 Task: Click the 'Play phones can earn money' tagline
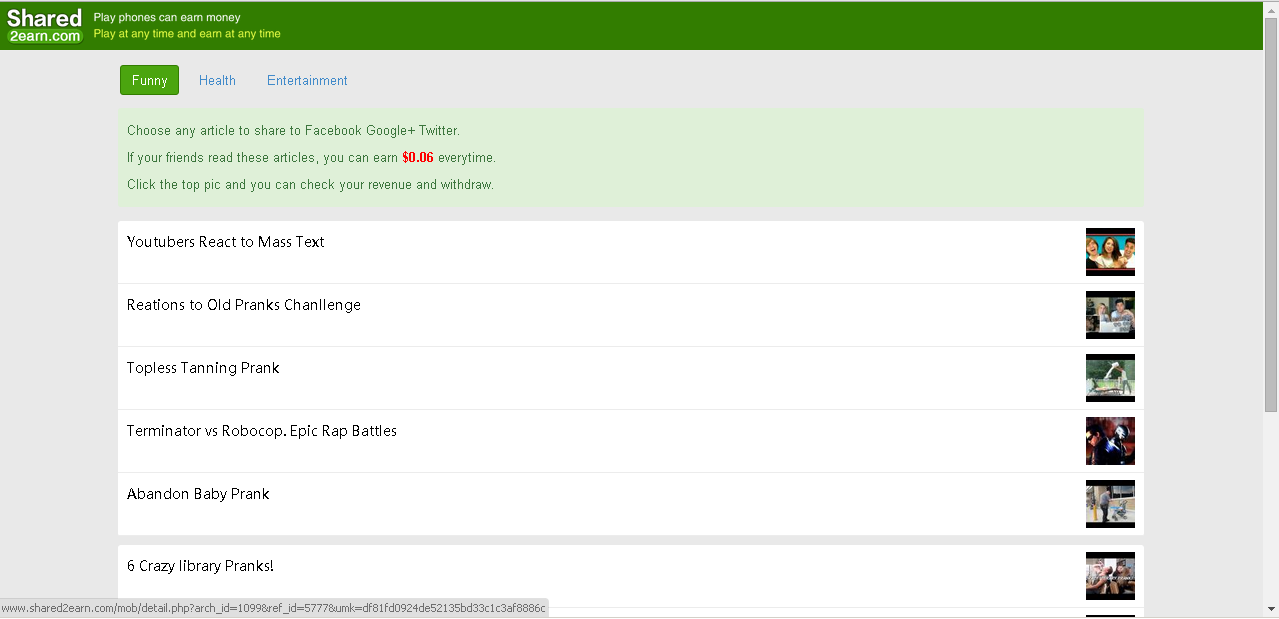167,17
